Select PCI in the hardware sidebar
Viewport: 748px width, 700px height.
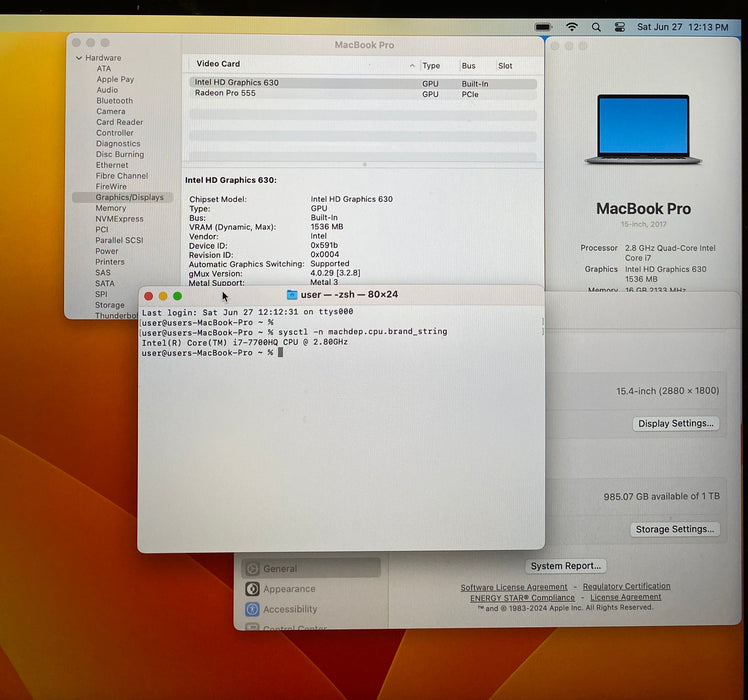pos(102,230)
